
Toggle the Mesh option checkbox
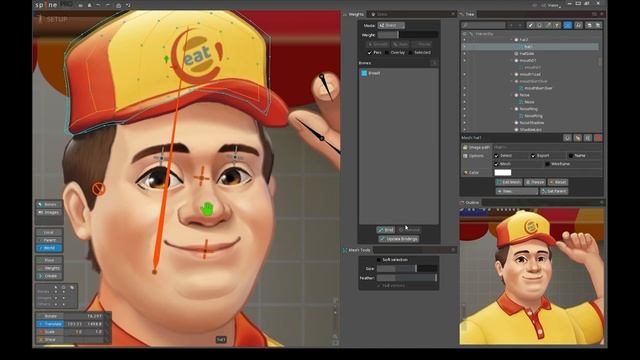pos(496,164)
